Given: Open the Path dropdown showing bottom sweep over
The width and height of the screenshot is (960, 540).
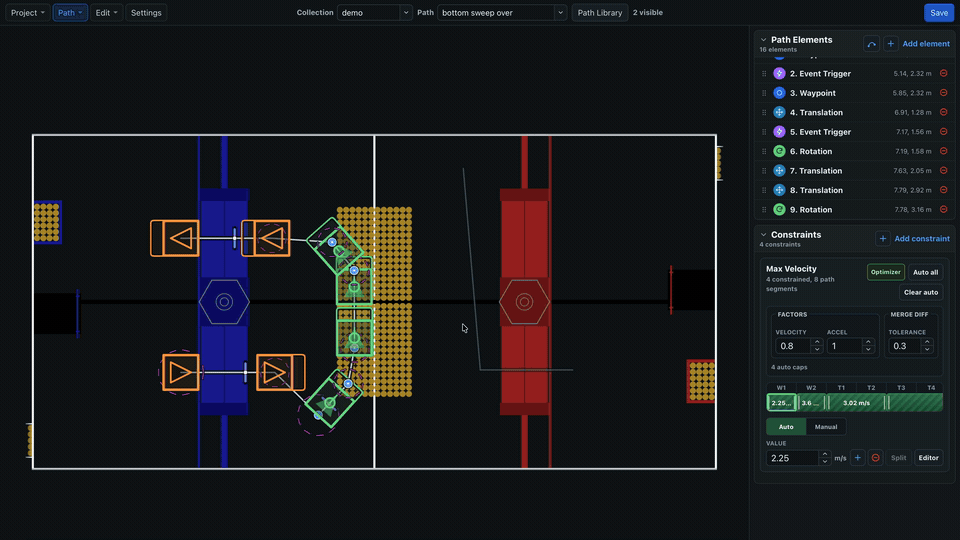Looking at the screenshot, I should 501,12.
